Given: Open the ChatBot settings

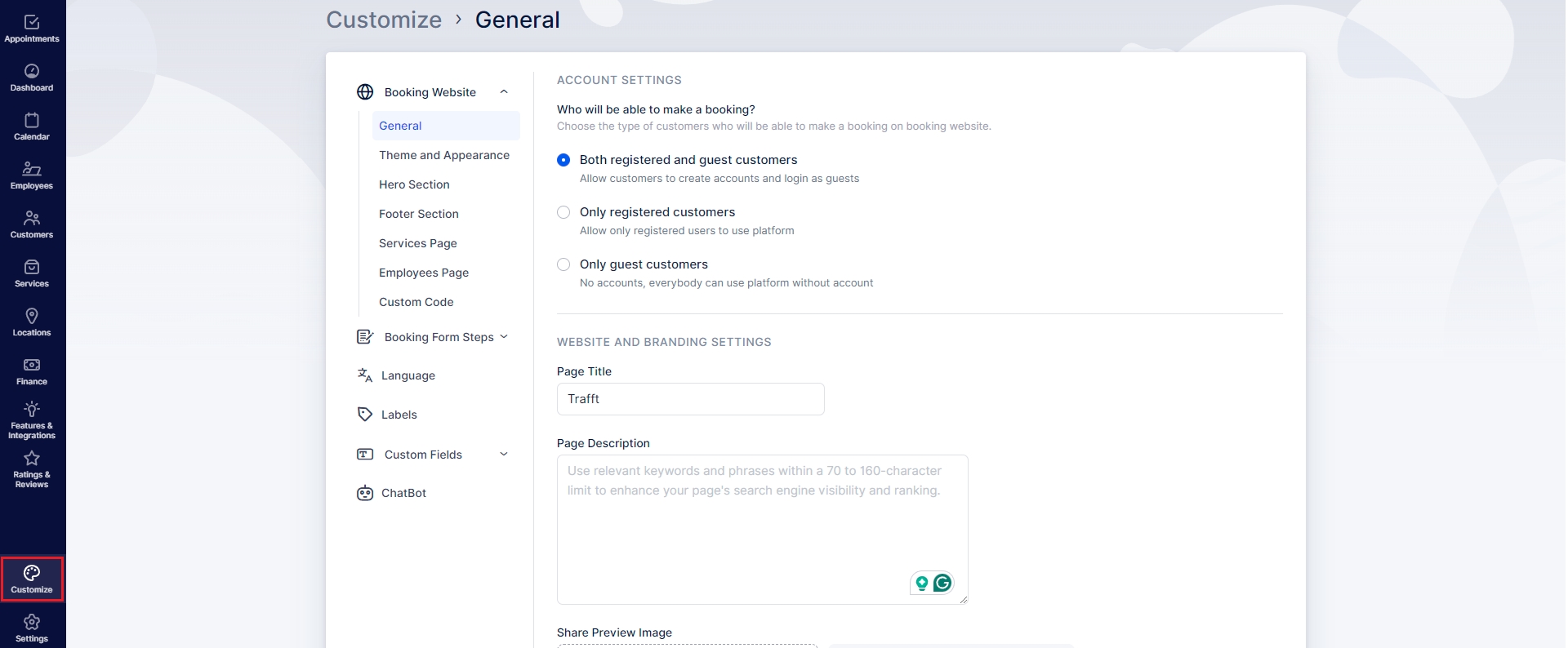Looking at the screenshot, I should tap(403, 493).
